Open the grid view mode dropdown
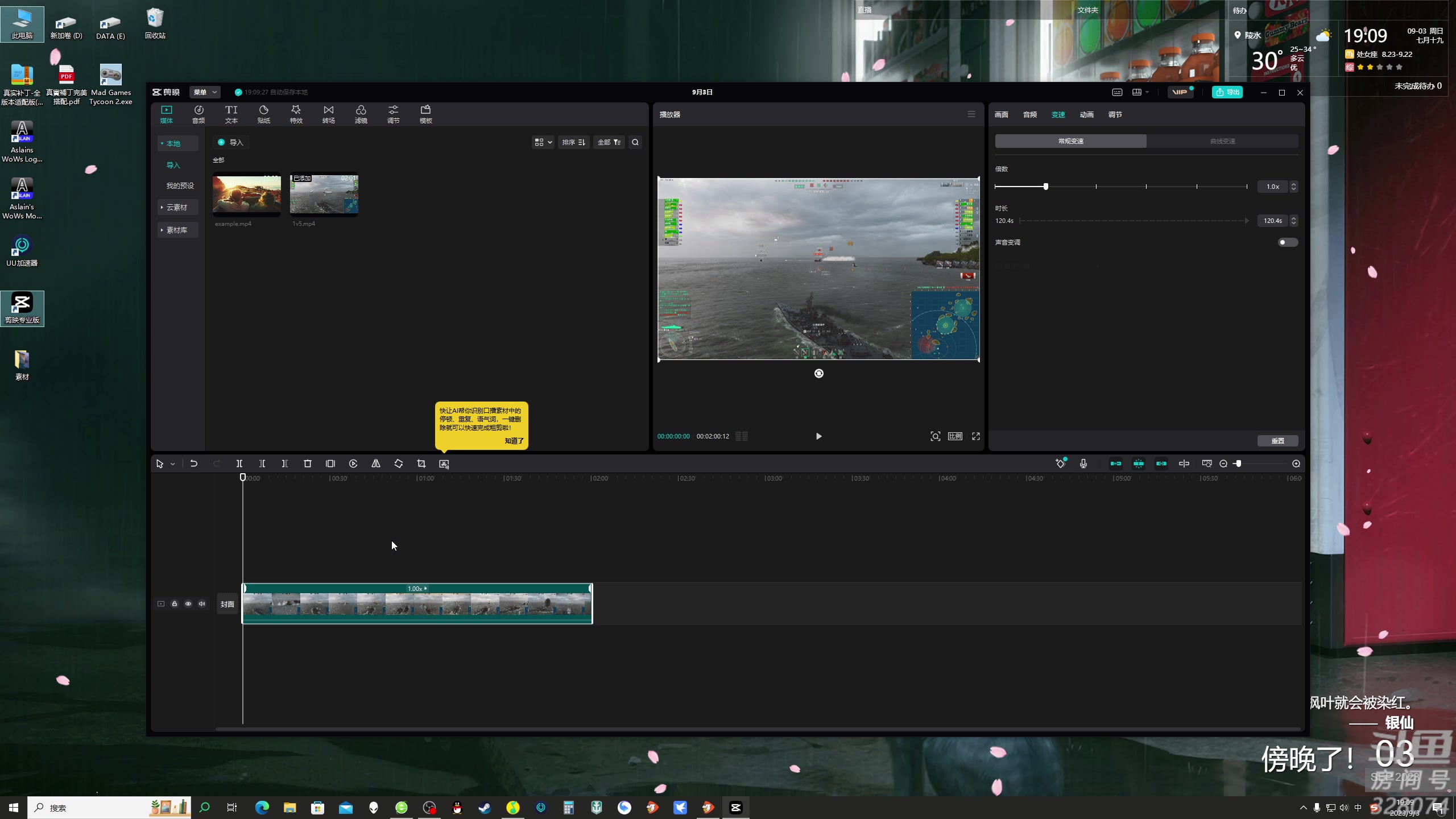Viewport: 1456px width, 819px height. [x=543, y=142]
